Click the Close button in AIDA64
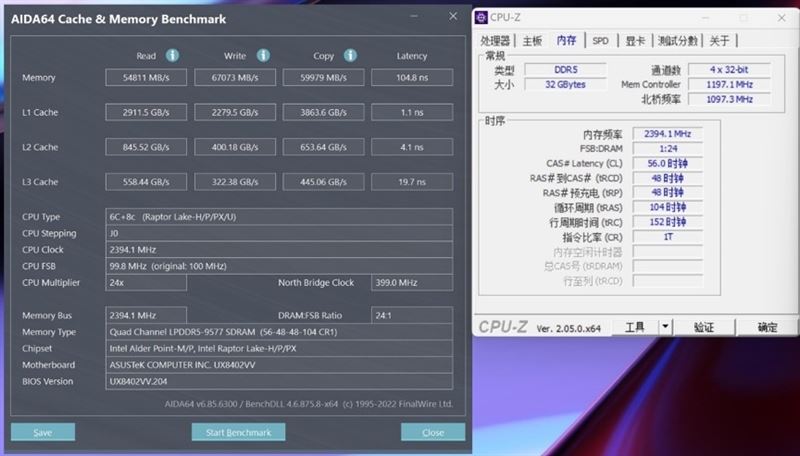This screenshot has width=800, height=456. [x=433, y=432]
